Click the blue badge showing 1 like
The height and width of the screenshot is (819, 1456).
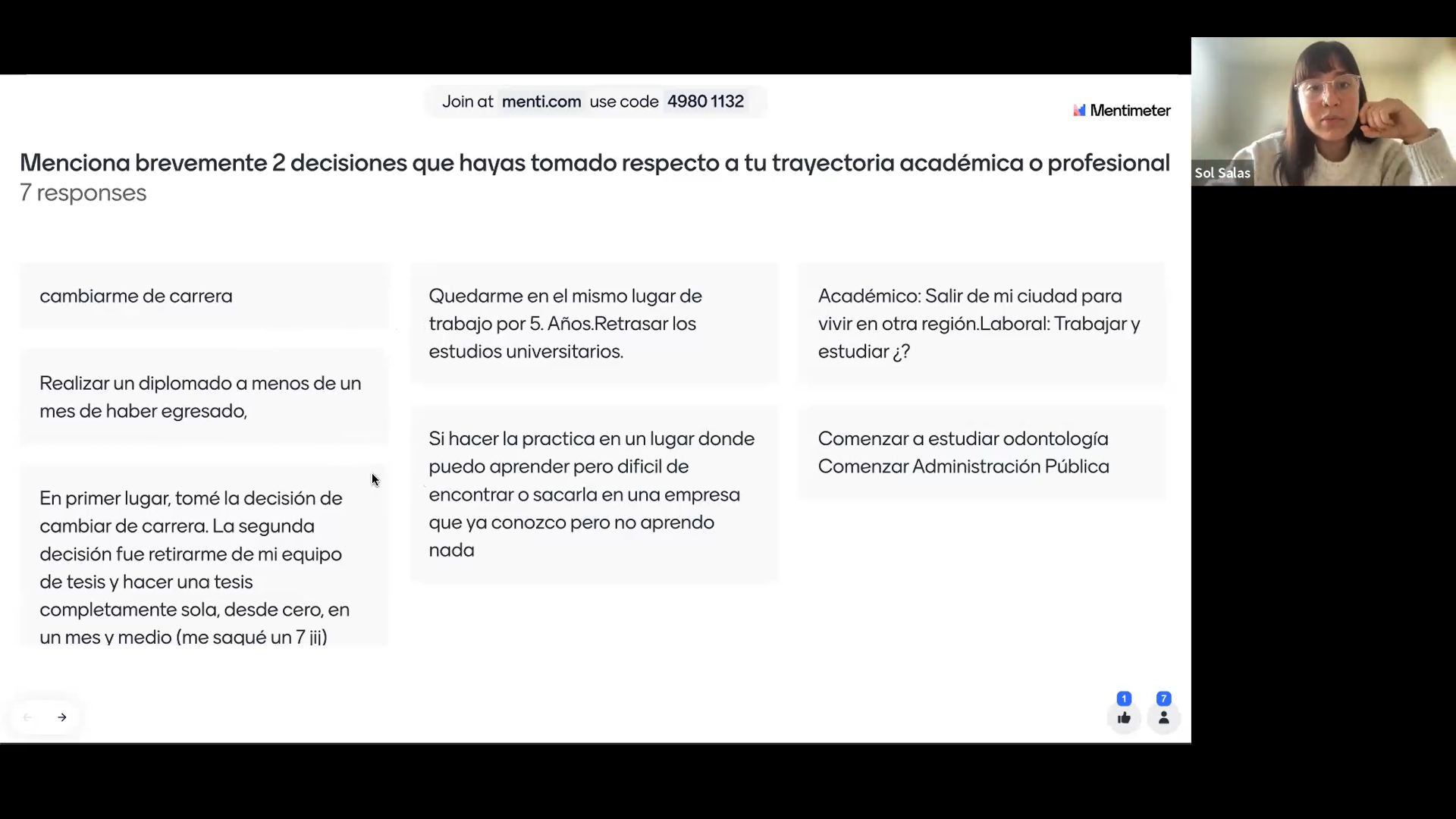coord(1124,698)
